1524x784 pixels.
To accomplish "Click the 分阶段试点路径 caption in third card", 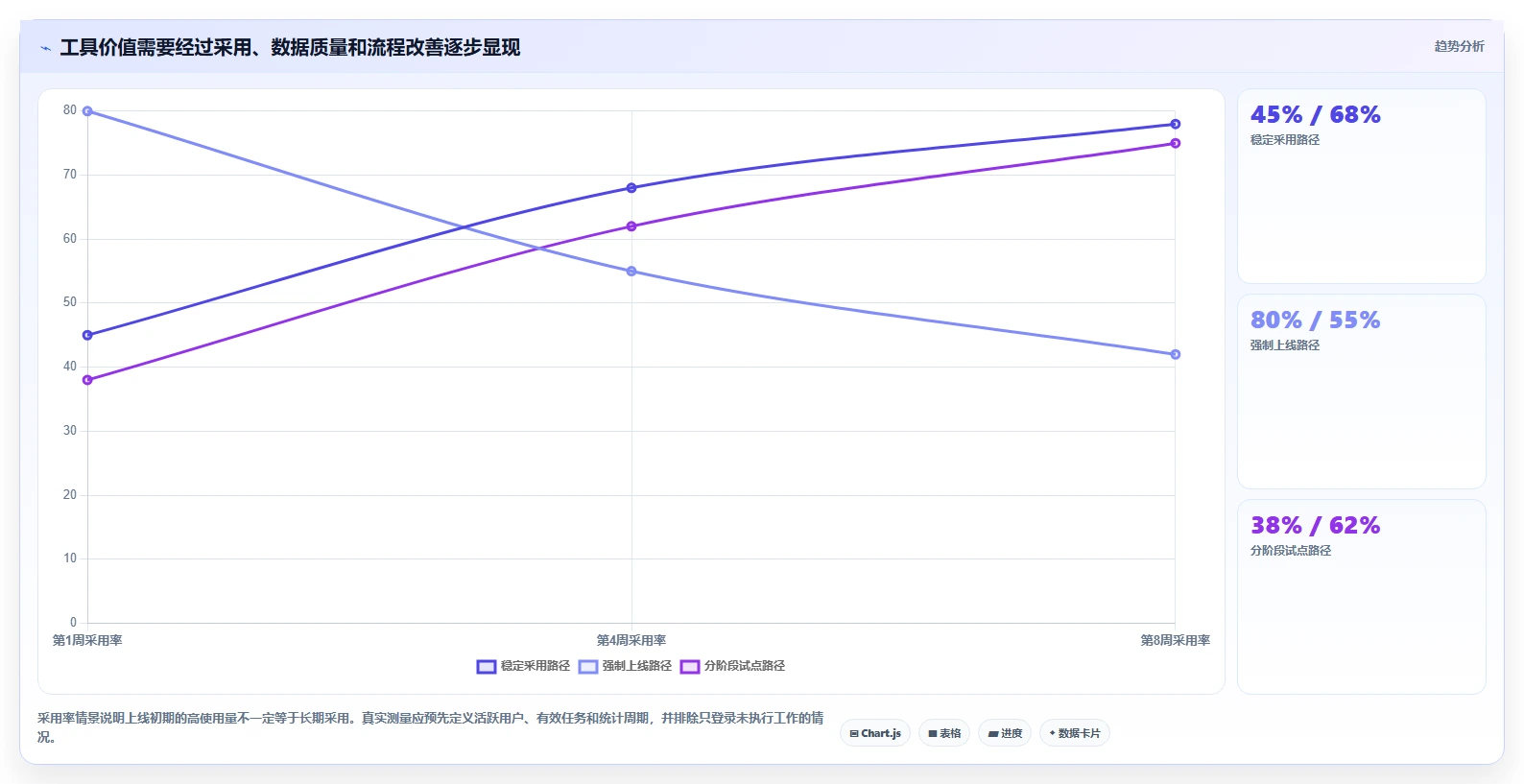I will click(1291, 551).
